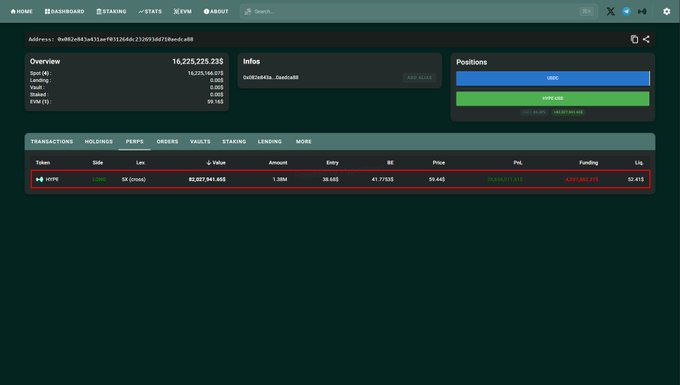
Task: Switch to the VAULTS tab
Action: [200, 142]
